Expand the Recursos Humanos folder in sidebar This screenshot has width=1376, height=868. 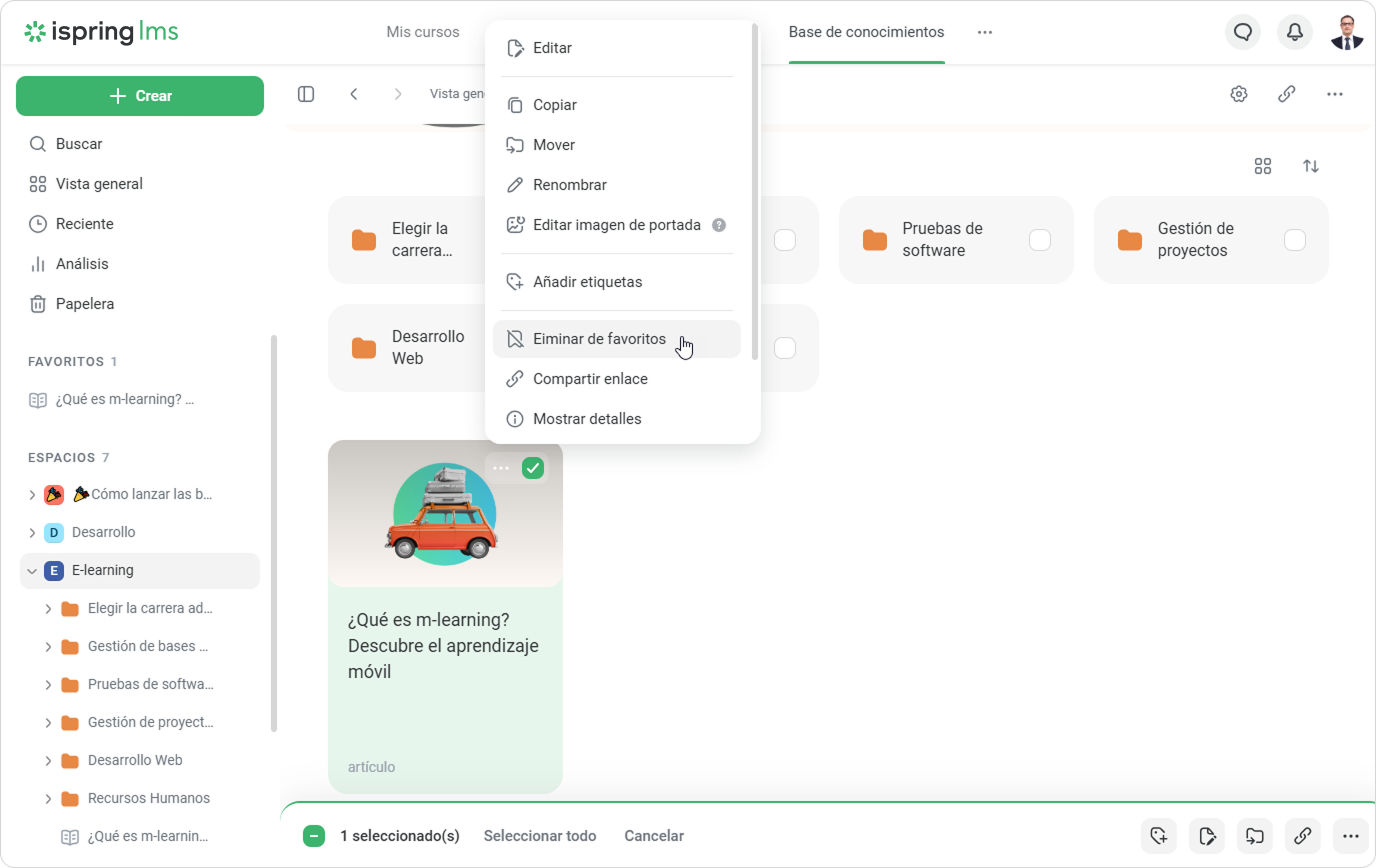click(x=48, y=799)
